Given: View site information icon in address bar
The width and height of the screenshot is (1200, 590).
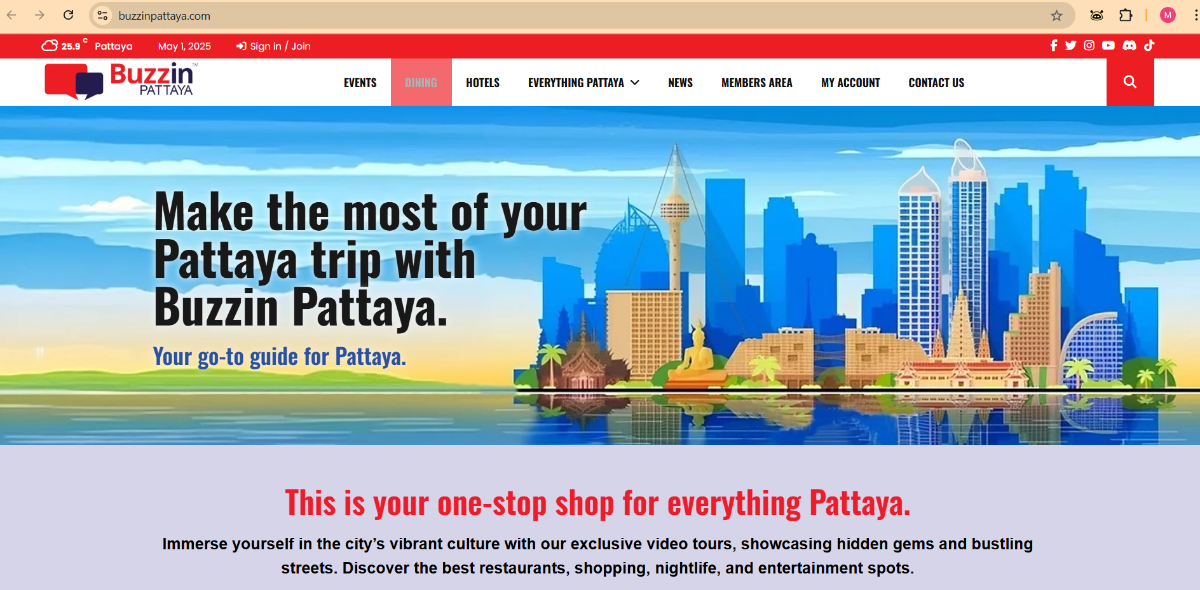Looking at the screenshot, I should click(102, 15).
